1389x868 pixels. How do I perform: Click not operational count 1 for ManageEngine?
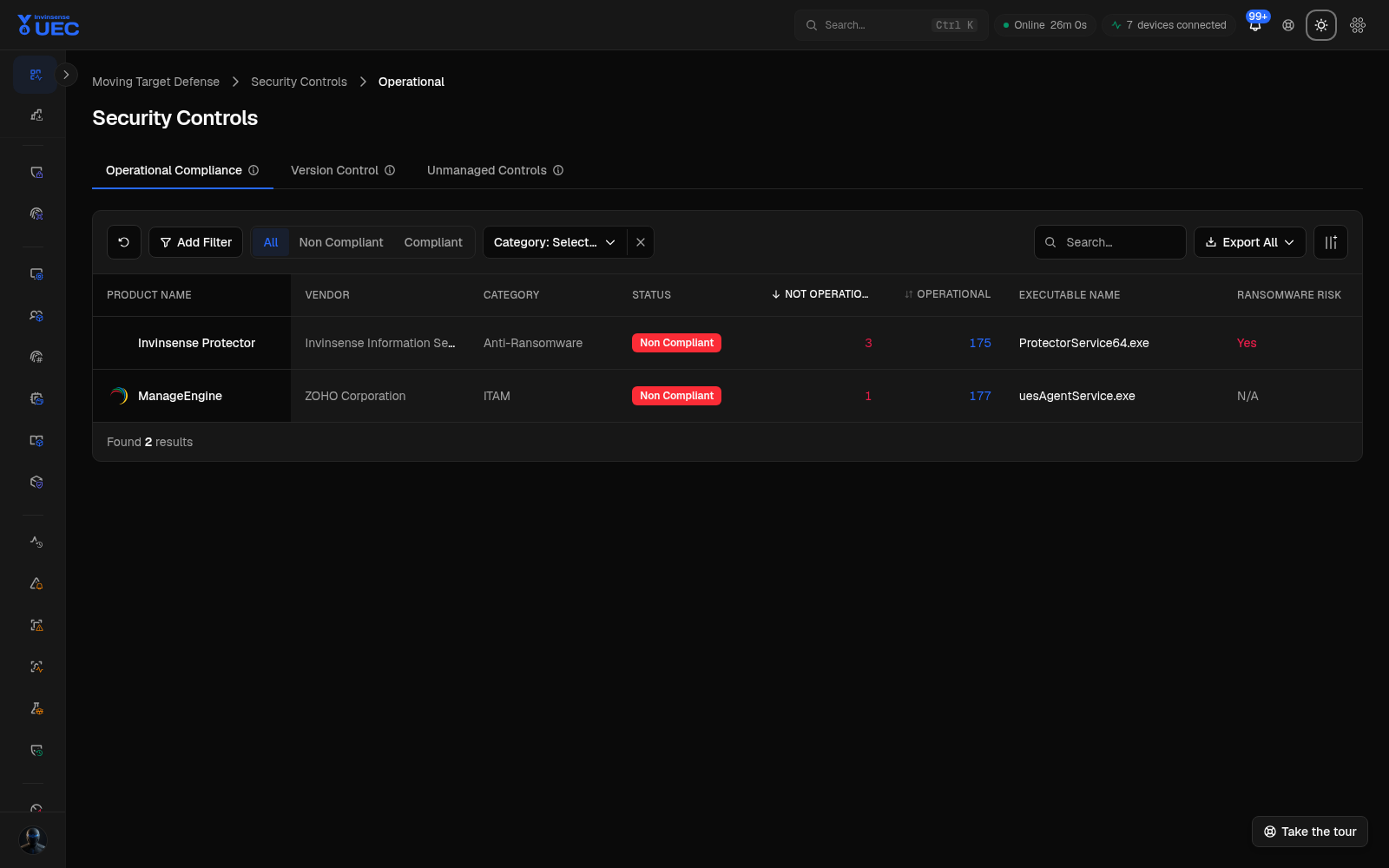(868, 396)
